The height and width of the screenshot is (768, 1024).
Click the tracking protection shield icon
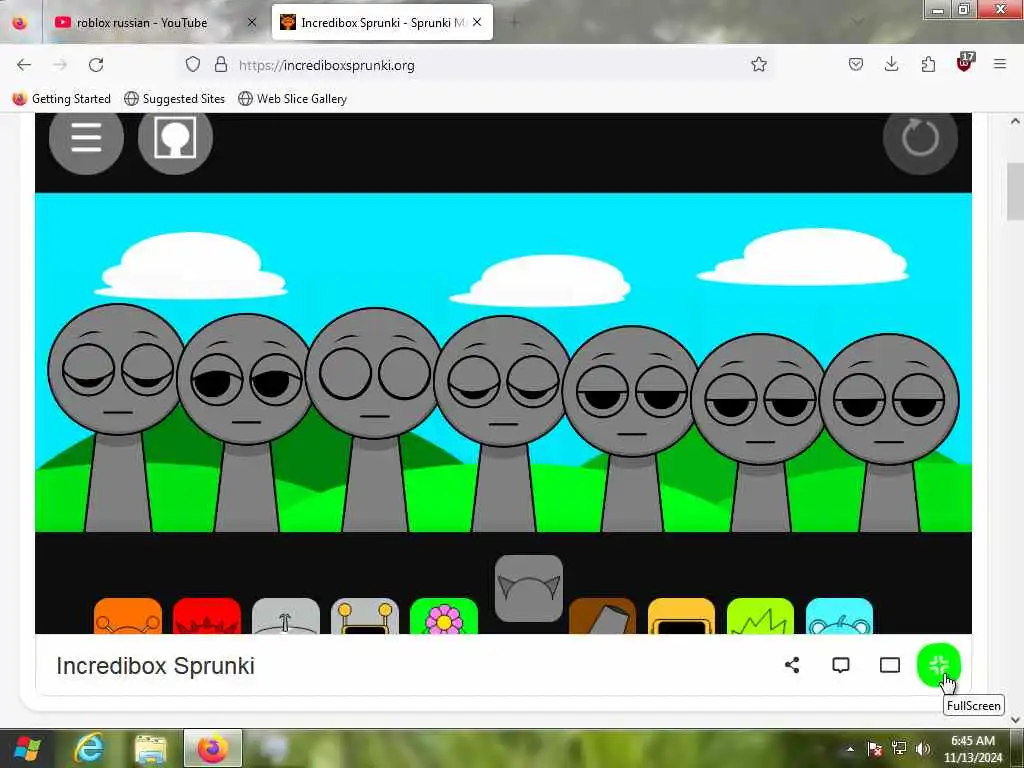click(x=193, y=65)
